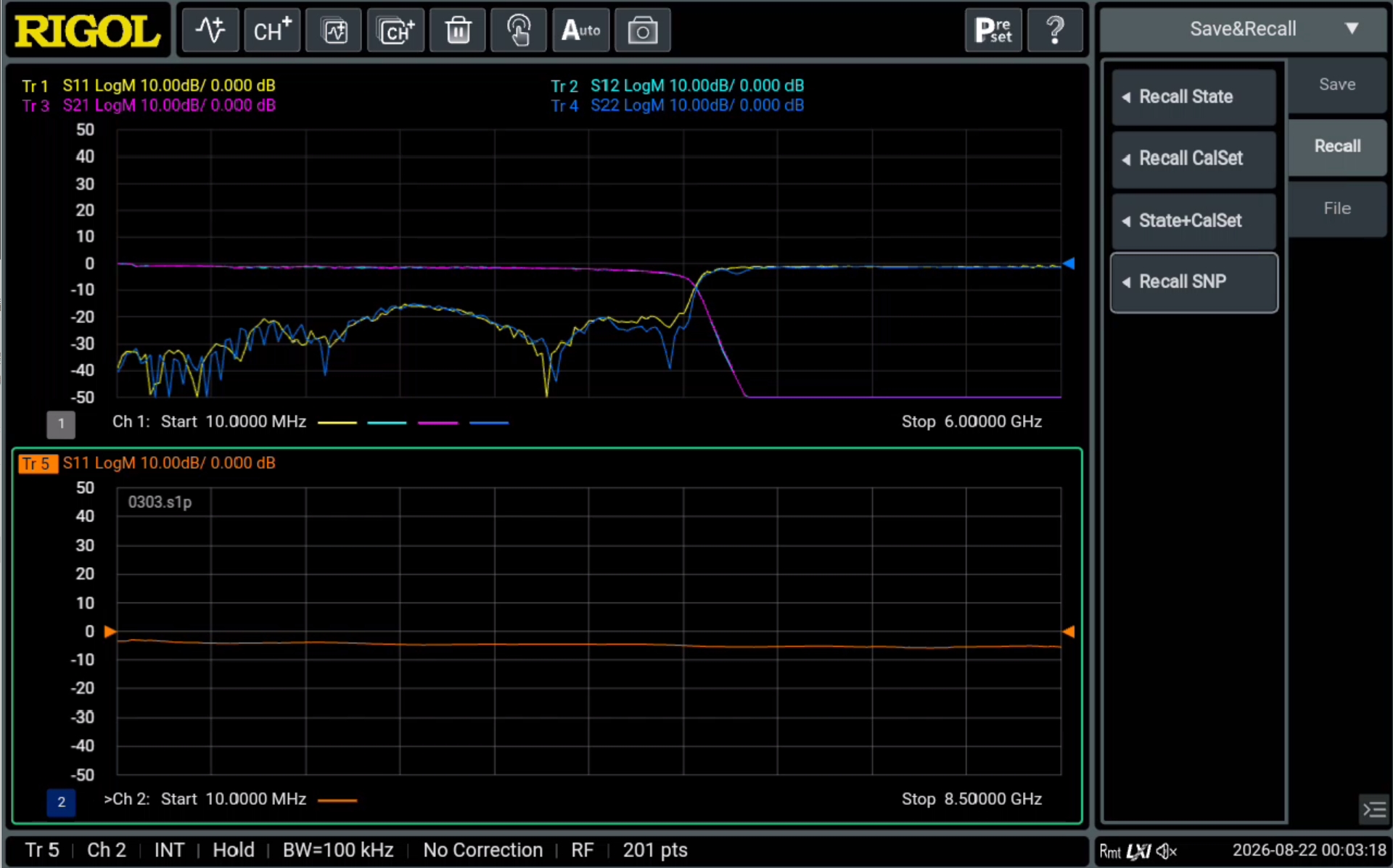Switch to the File tab
This screenshot has height=868, width=1393.
point(1337,209)
